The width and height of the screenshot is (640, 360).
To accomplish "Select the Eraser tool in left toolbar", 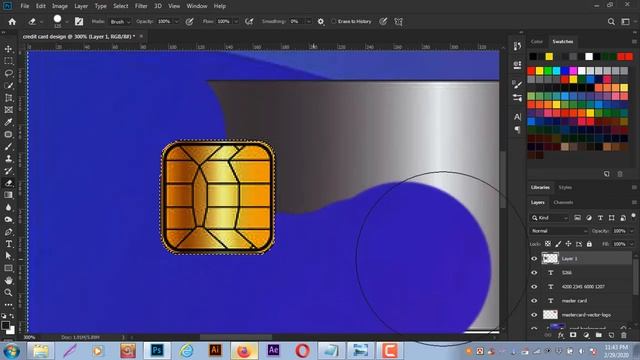I will (x=8, y=183).
